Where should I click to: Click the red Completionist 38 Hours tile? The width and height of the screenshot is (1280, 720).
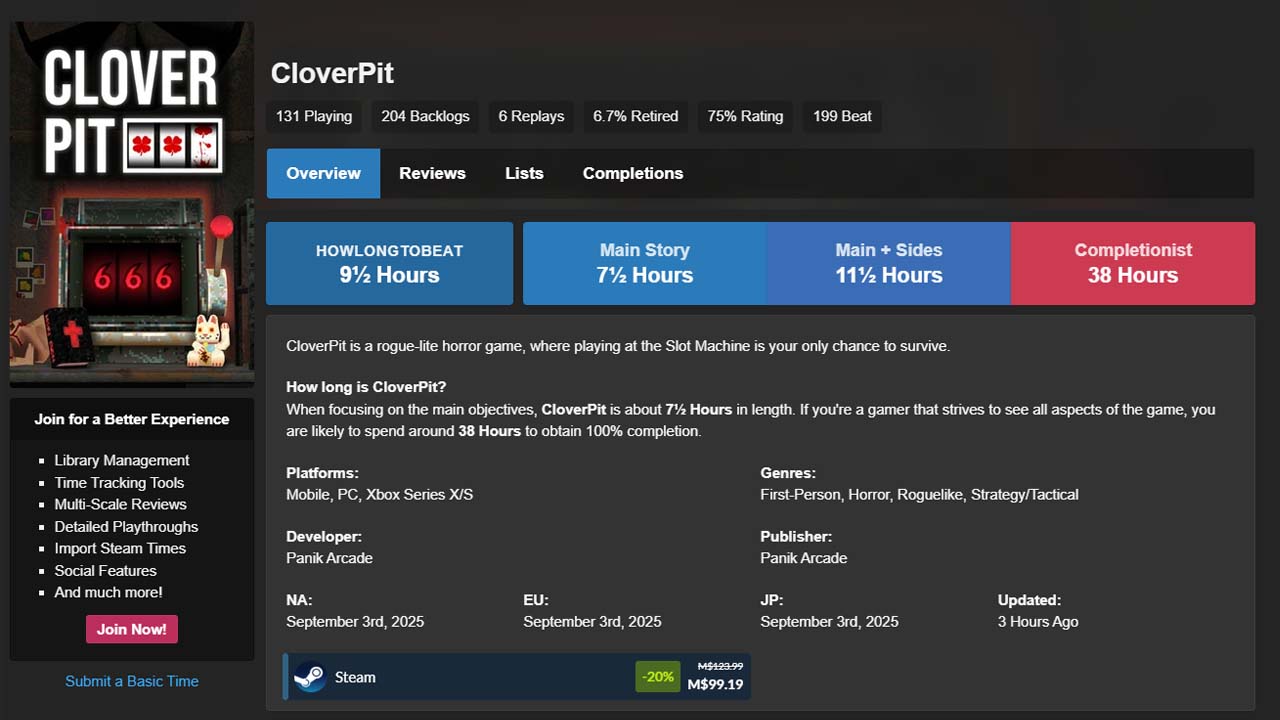1132,263
